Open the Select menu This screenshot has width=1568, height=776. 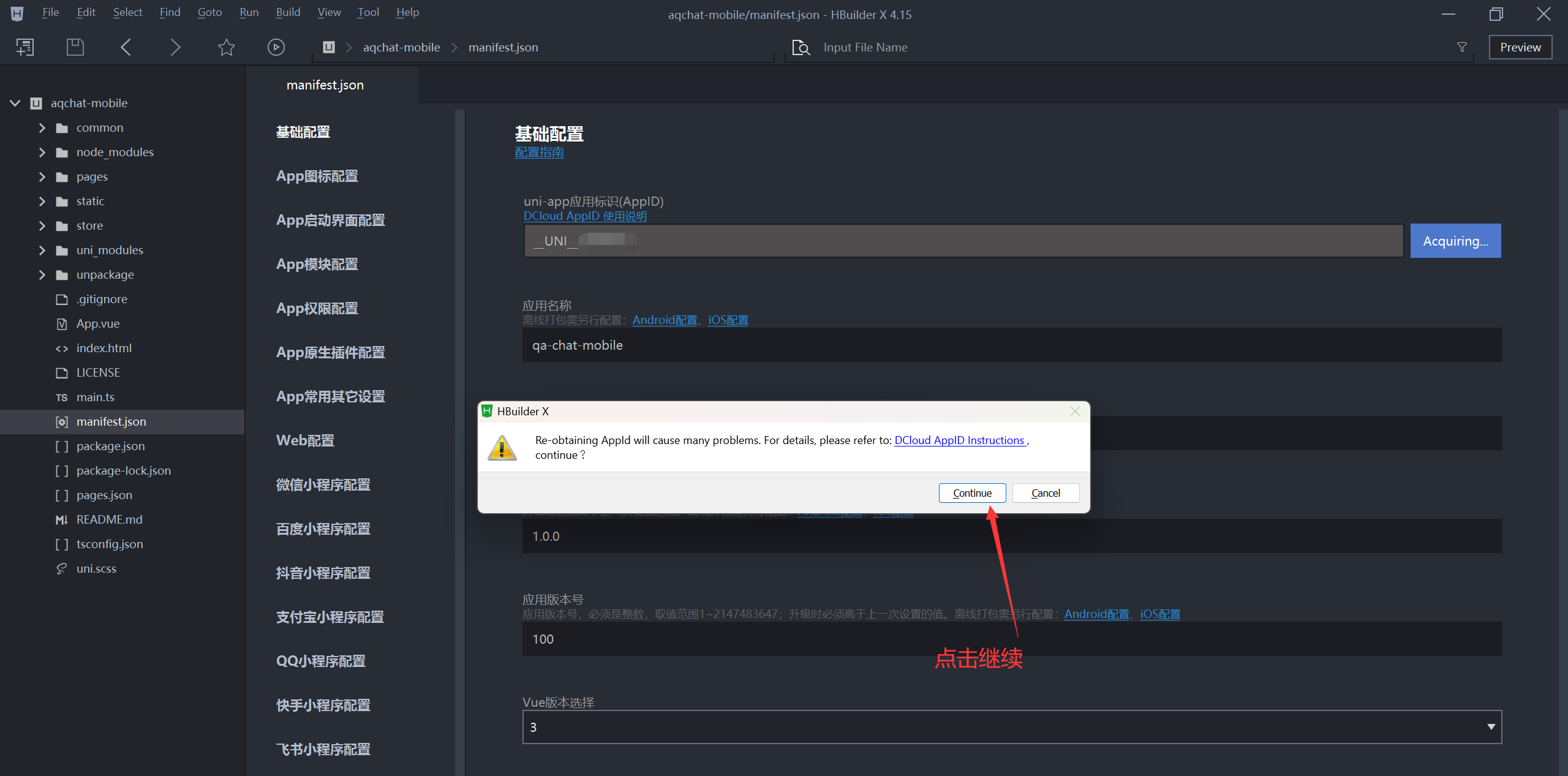127,12
